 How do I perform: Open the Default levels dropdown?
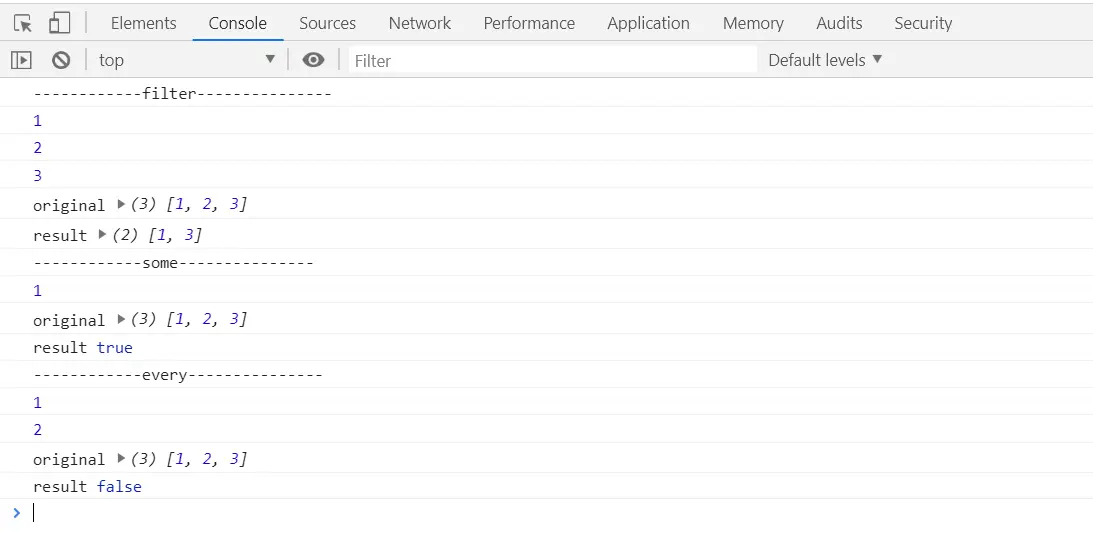pos(825,60)
